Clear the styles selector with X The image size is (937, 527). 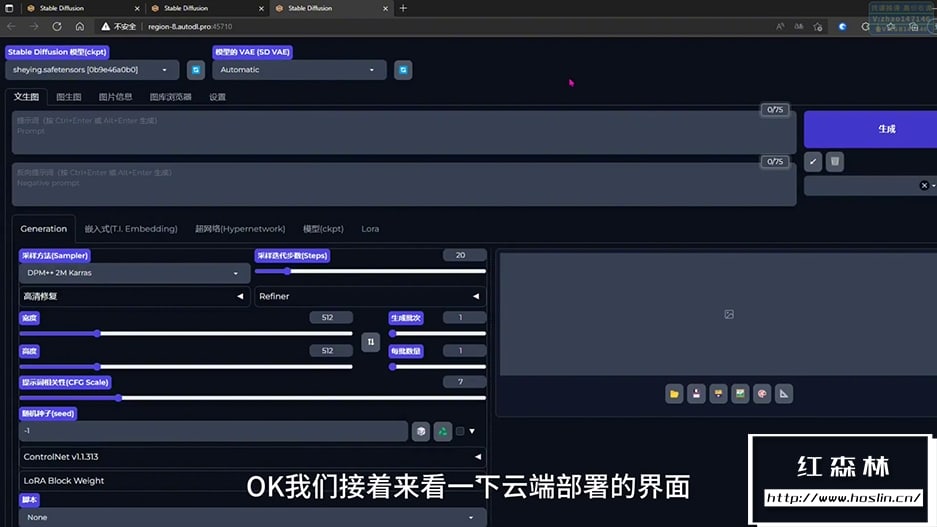(x=924, y=185)
